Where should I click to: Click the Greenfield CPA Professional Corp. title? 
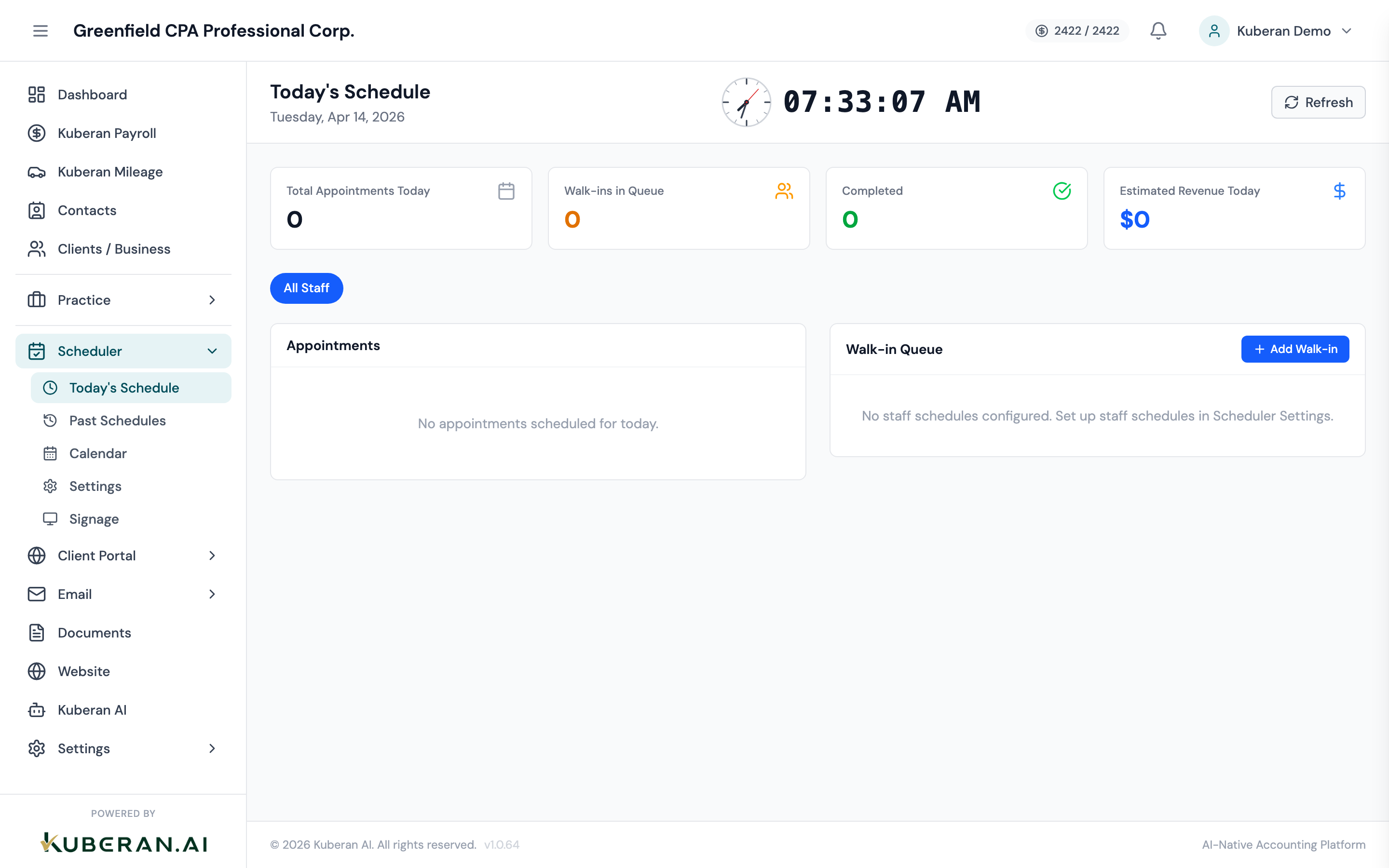(214, 30)
